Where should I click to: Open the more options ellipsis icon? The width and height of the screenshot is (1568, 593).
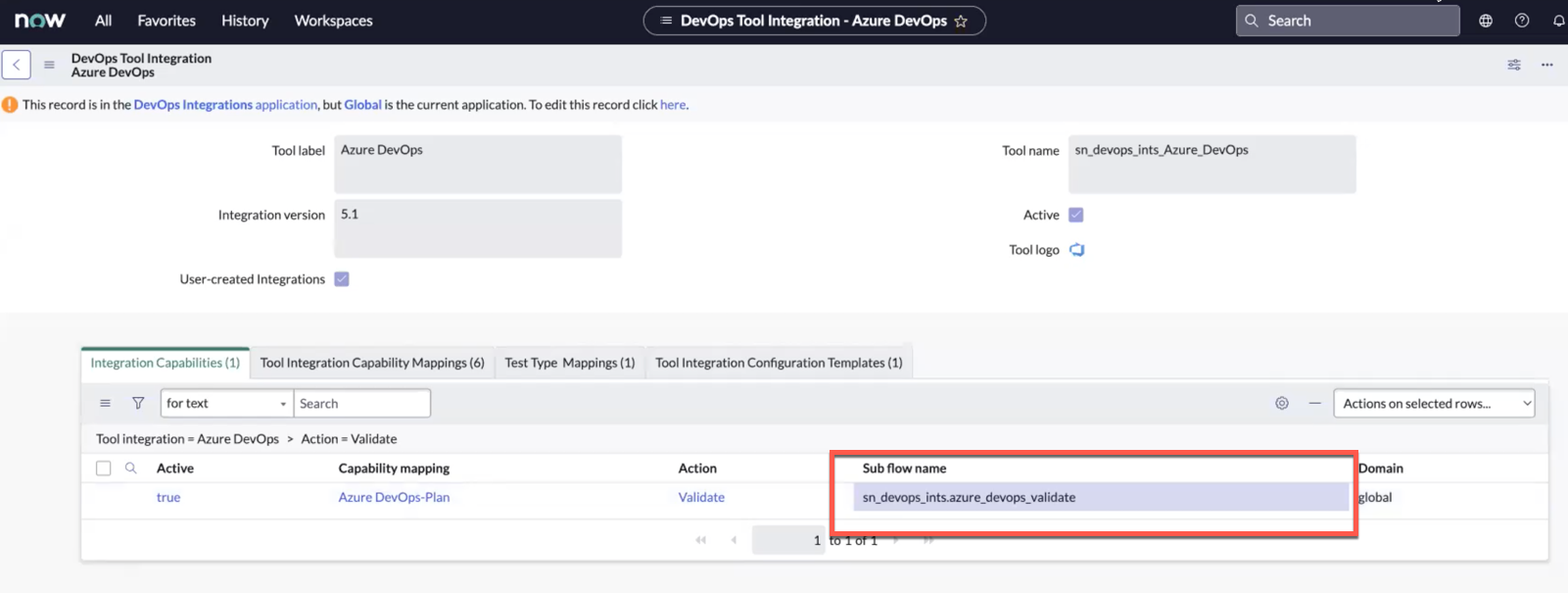(x=1547, y=65)
